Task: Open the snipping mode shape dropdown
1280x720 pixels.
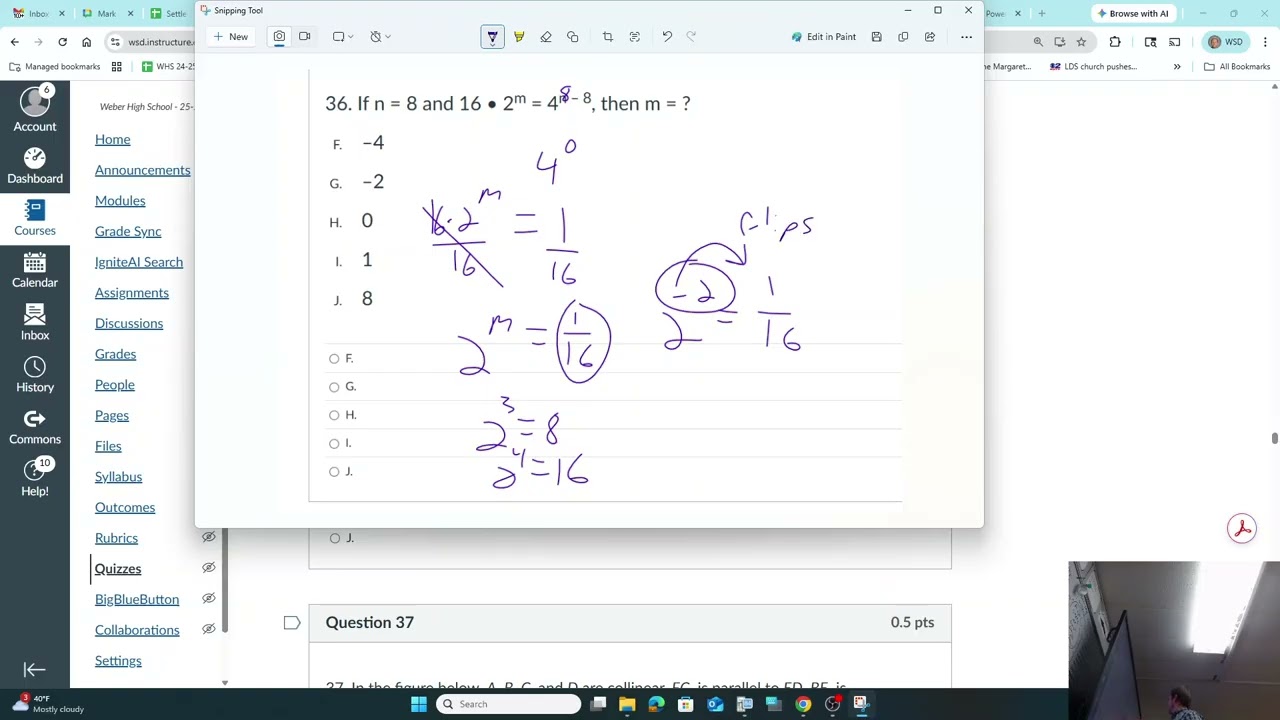Action: point(343,37)
